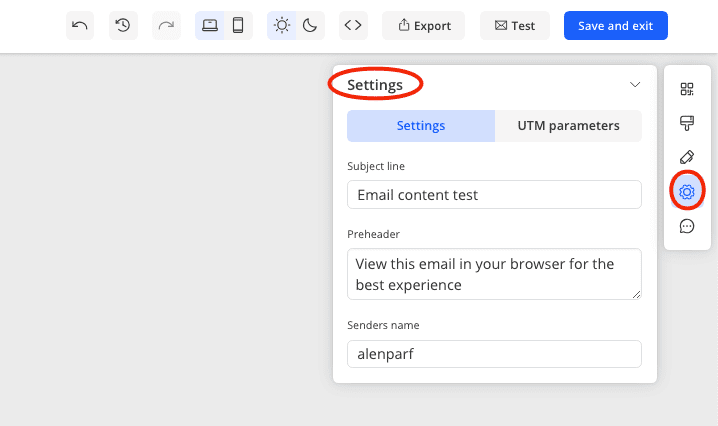
Task: Switch to UTM parameters tab
Action: pos(568,126)
